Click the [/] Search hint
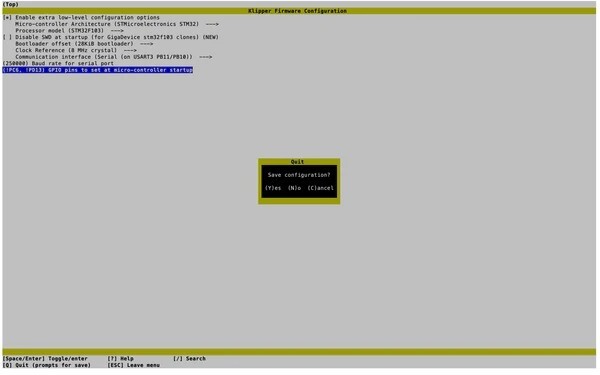Viewport: 600px width, 375px height. (189, 359)
